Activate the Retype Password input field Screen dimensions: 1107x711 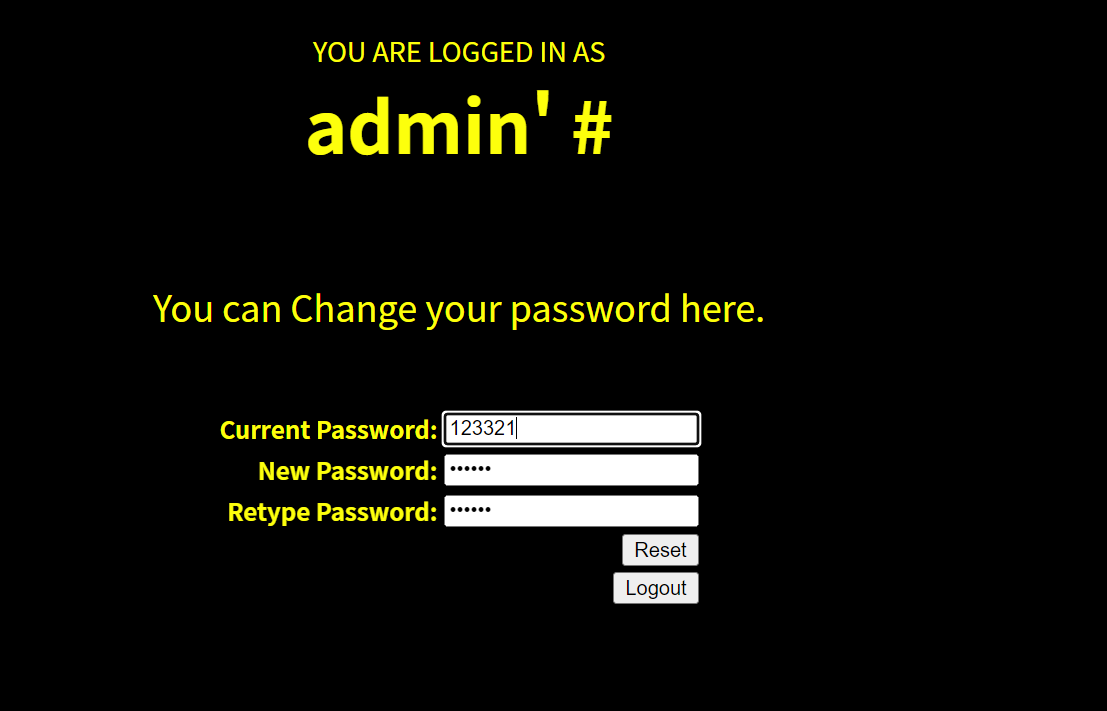click(x=571, y=511)
